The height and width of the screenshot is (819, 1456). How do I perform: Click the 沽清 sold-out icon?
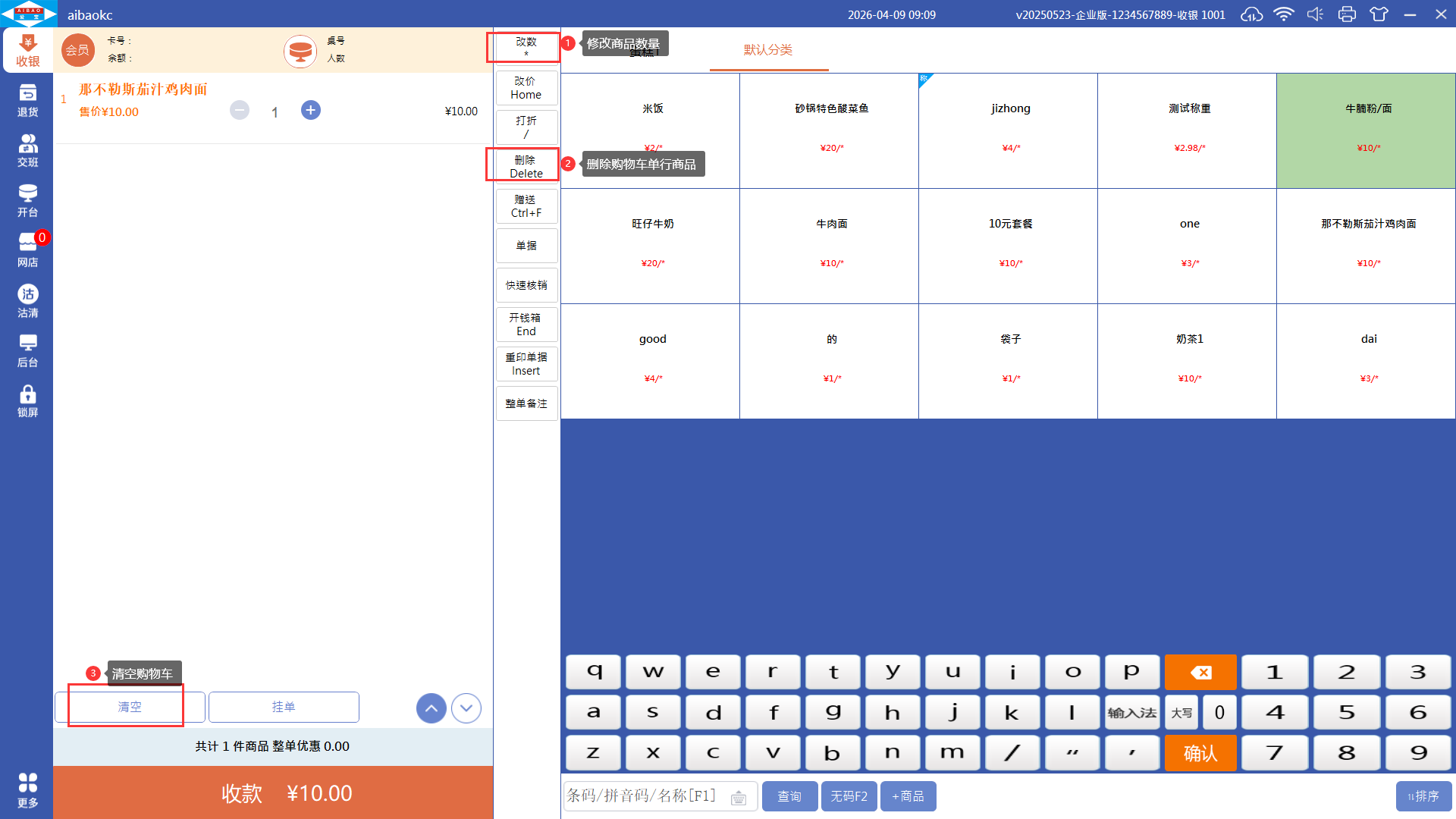tap(27, 301)
